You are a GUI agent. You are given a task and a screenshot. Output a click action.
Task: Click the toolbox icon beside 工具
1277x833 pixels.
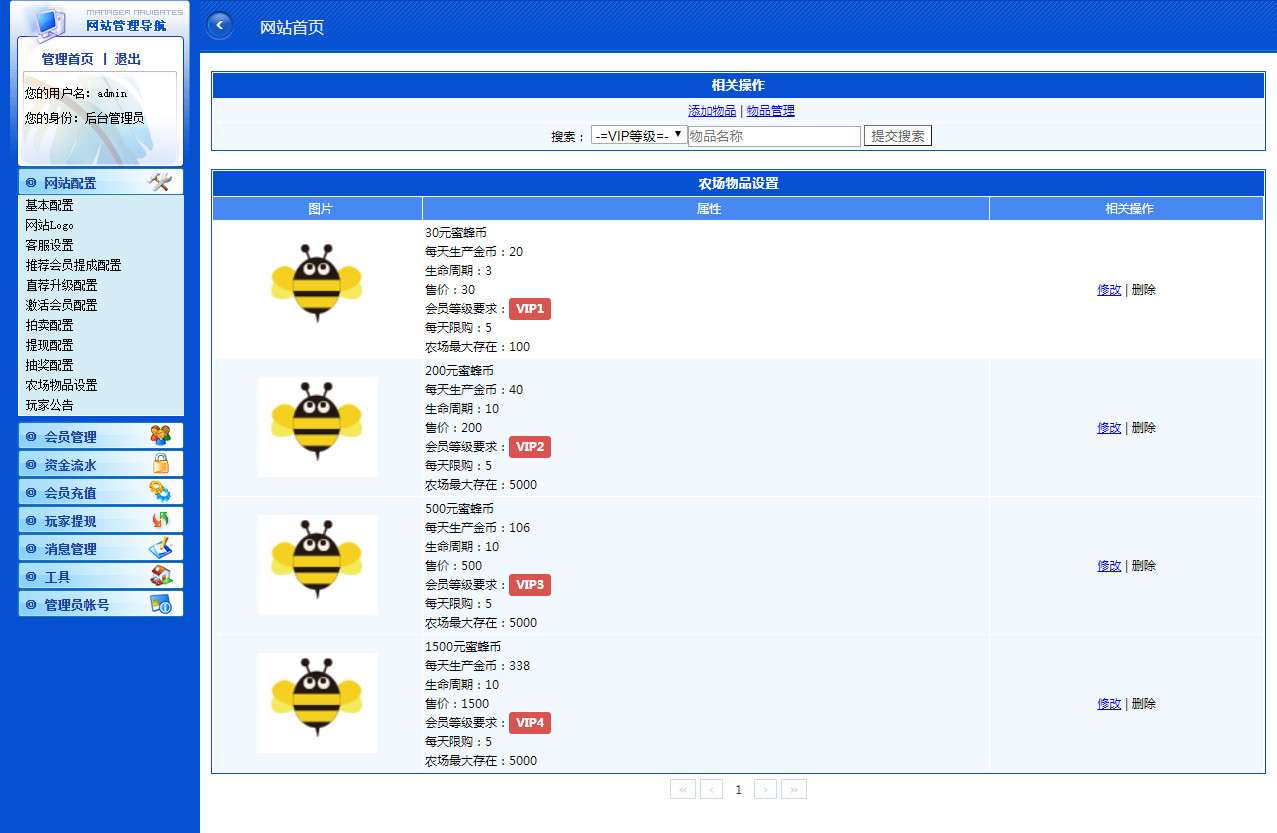click(160, 576)
